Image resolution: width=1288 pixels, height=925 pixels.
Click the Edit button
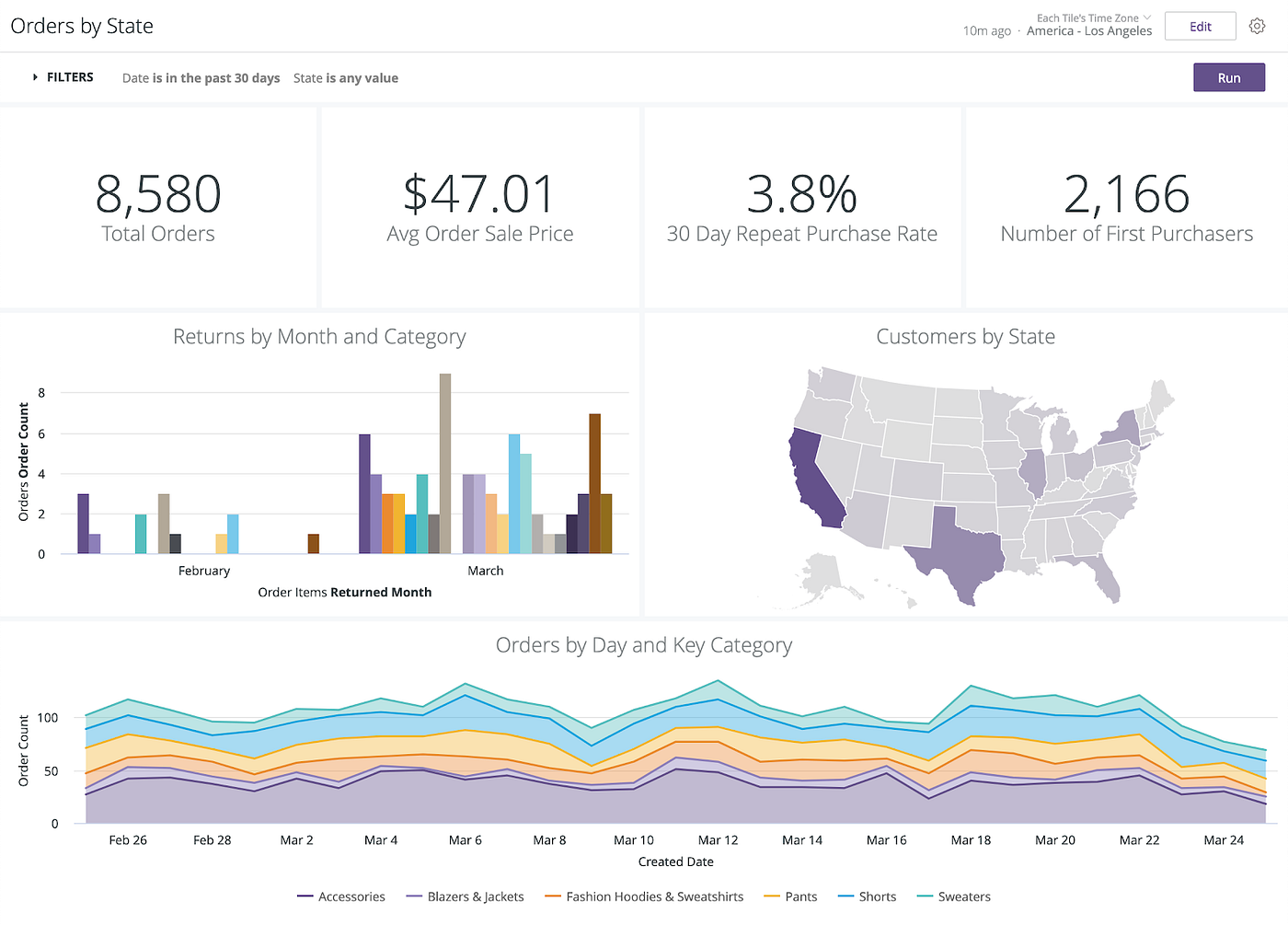(x=1200, y=26)
